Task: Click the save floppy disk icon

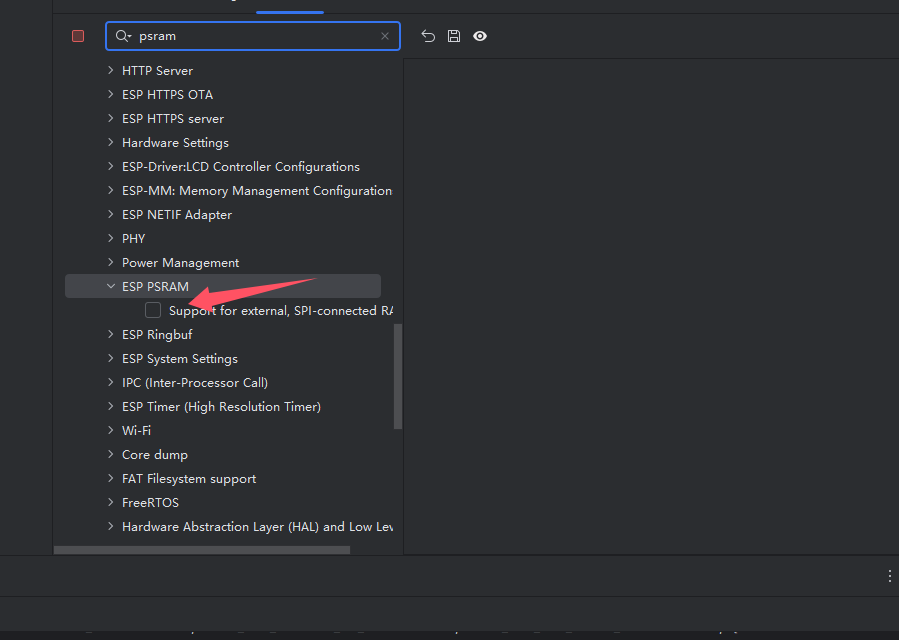Action: click(x=454, y=36)
